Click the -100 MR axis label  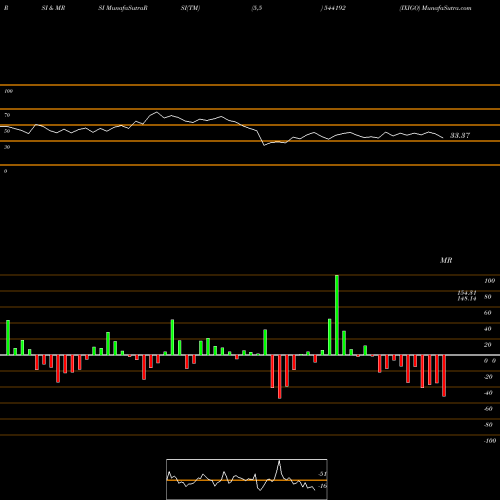(490, 441)
